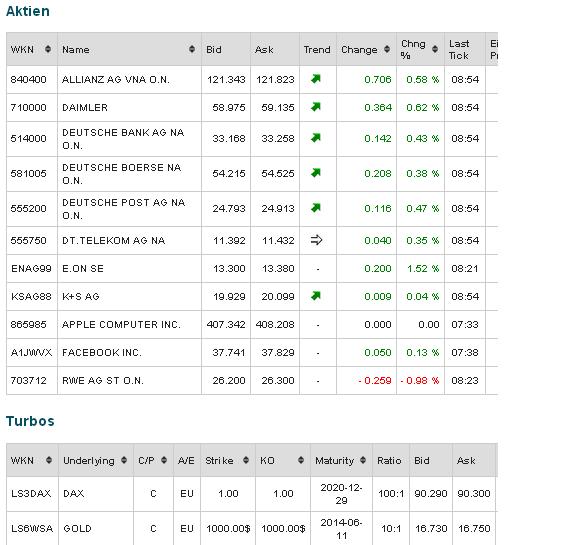The image size is (562, 545).
Task: Click the Bid column header in Aktien
Action: pyautogui.click(x=226, y=49)
